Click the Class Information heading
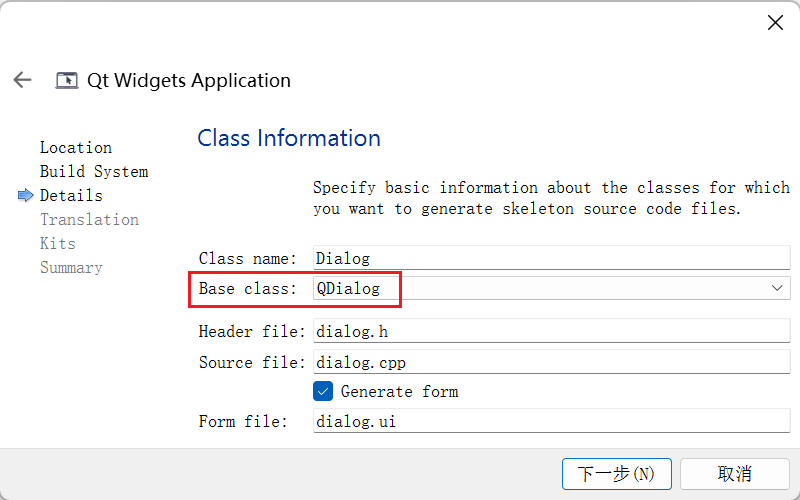This screenshot has width=800, height=500. click(289, 138)
